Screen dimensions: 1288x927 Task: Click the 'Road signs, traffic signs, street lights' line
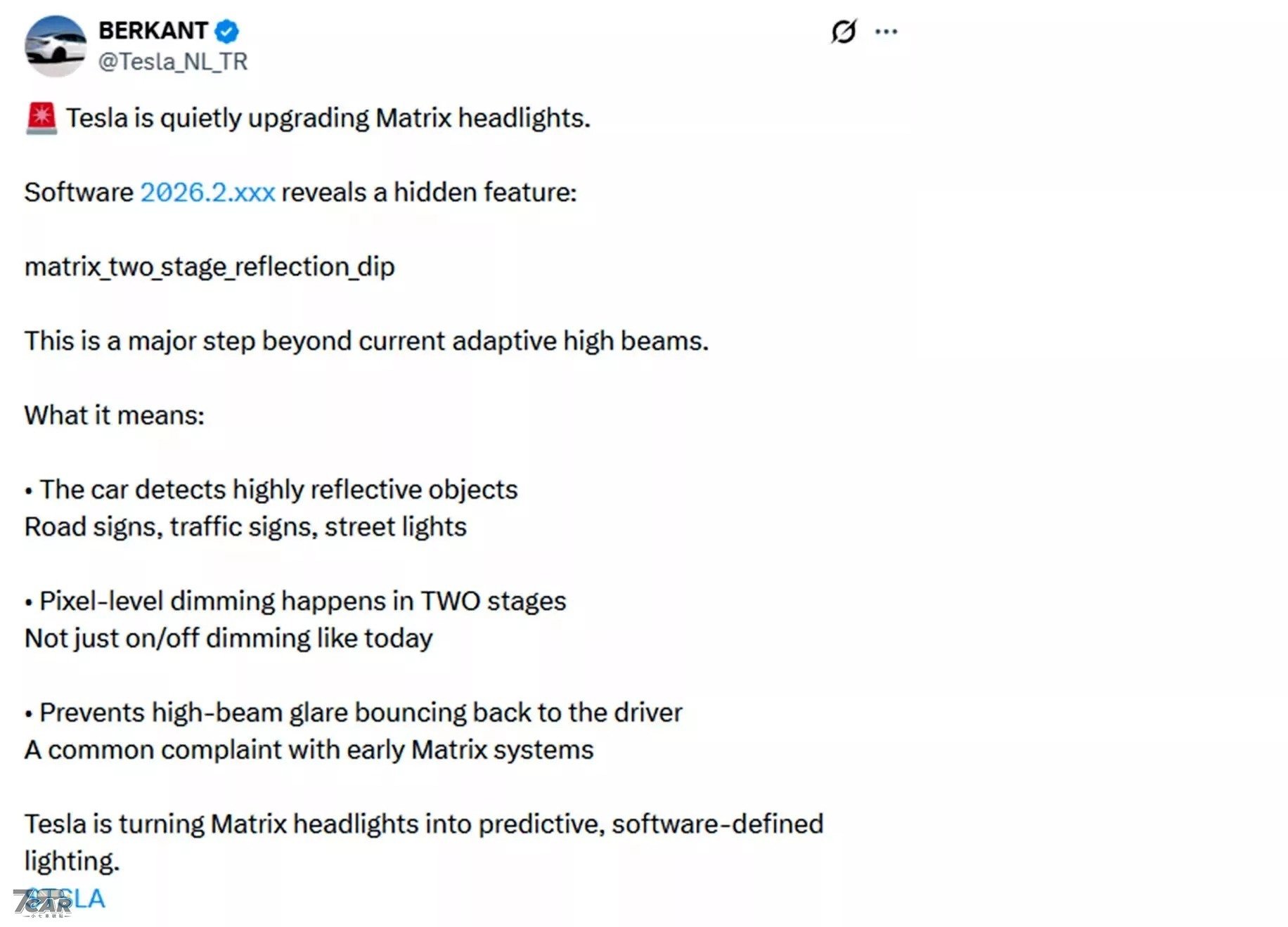point(245,526)
